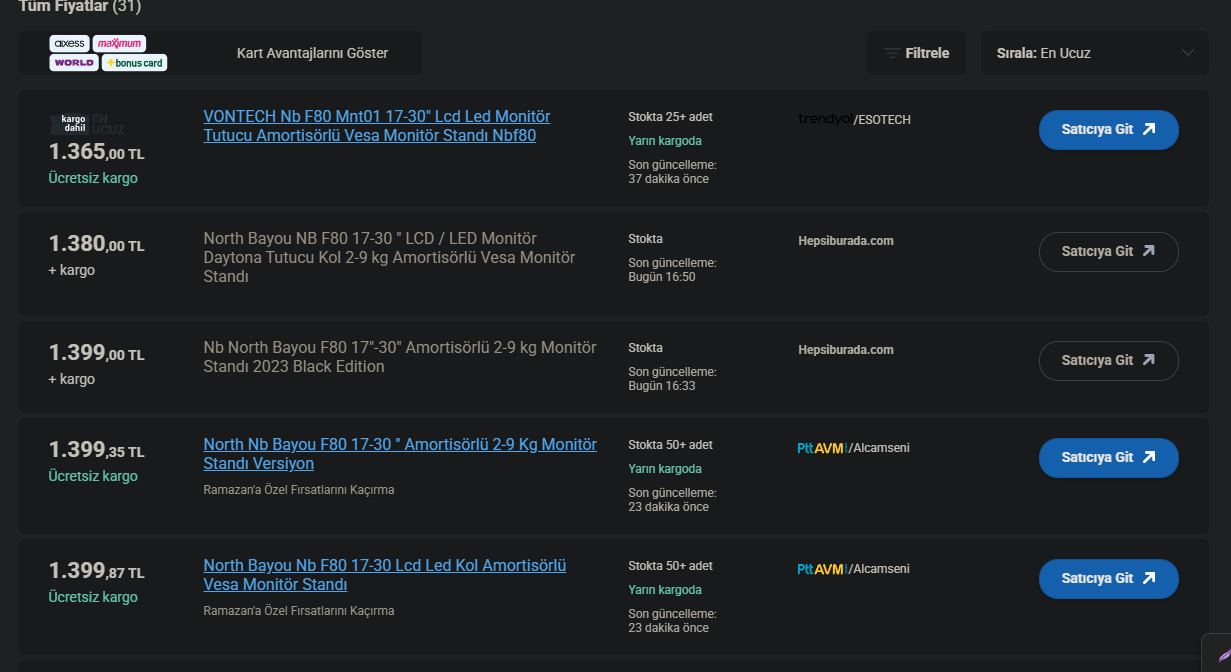Go to seller for the 1.365,00 TL offer
This screenshot has width=1231, height=672.
(1108, 130)
